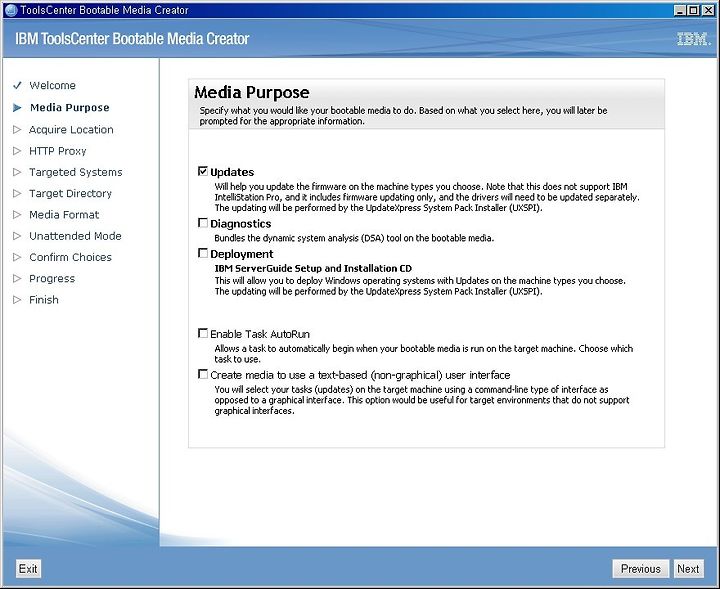Toggle Enable Task AutoRun checkbox
Image resolution: width=720 pixels, height=589 pixels.
tap(202, 333)
